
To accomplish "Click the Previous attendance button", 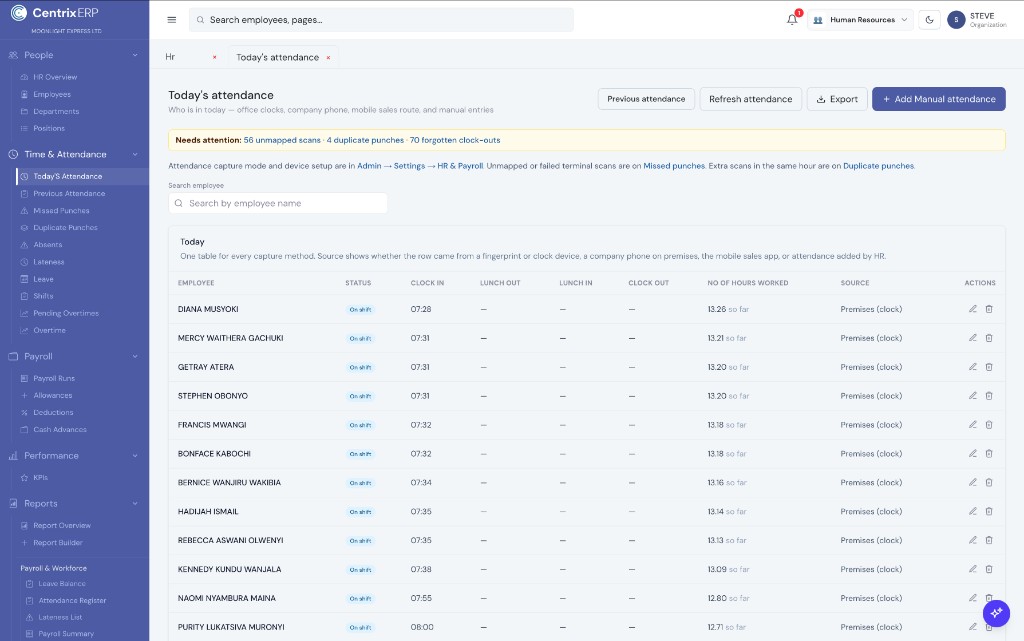I will 646,99.
